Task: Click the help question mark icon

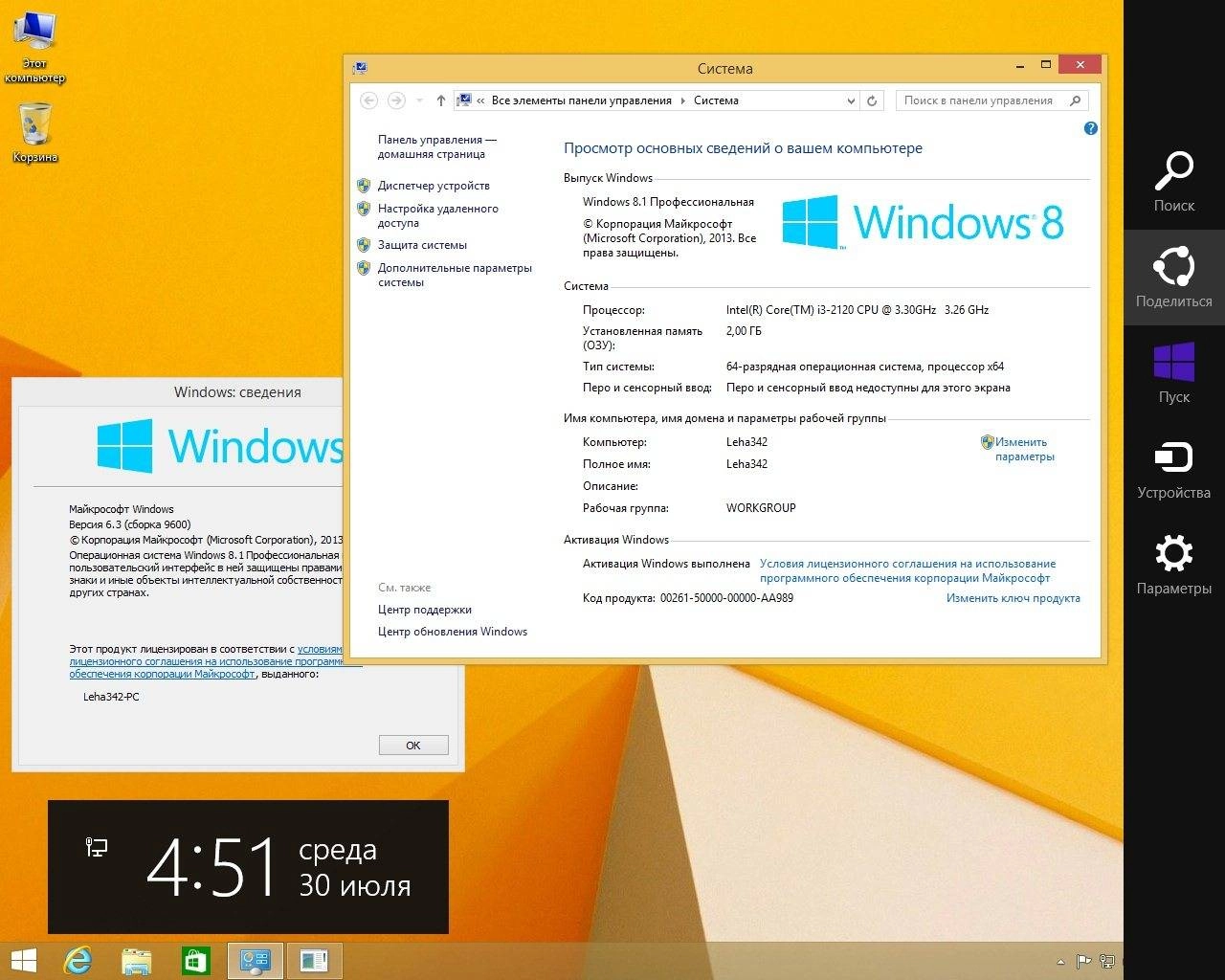Action: pos(1090,128)
